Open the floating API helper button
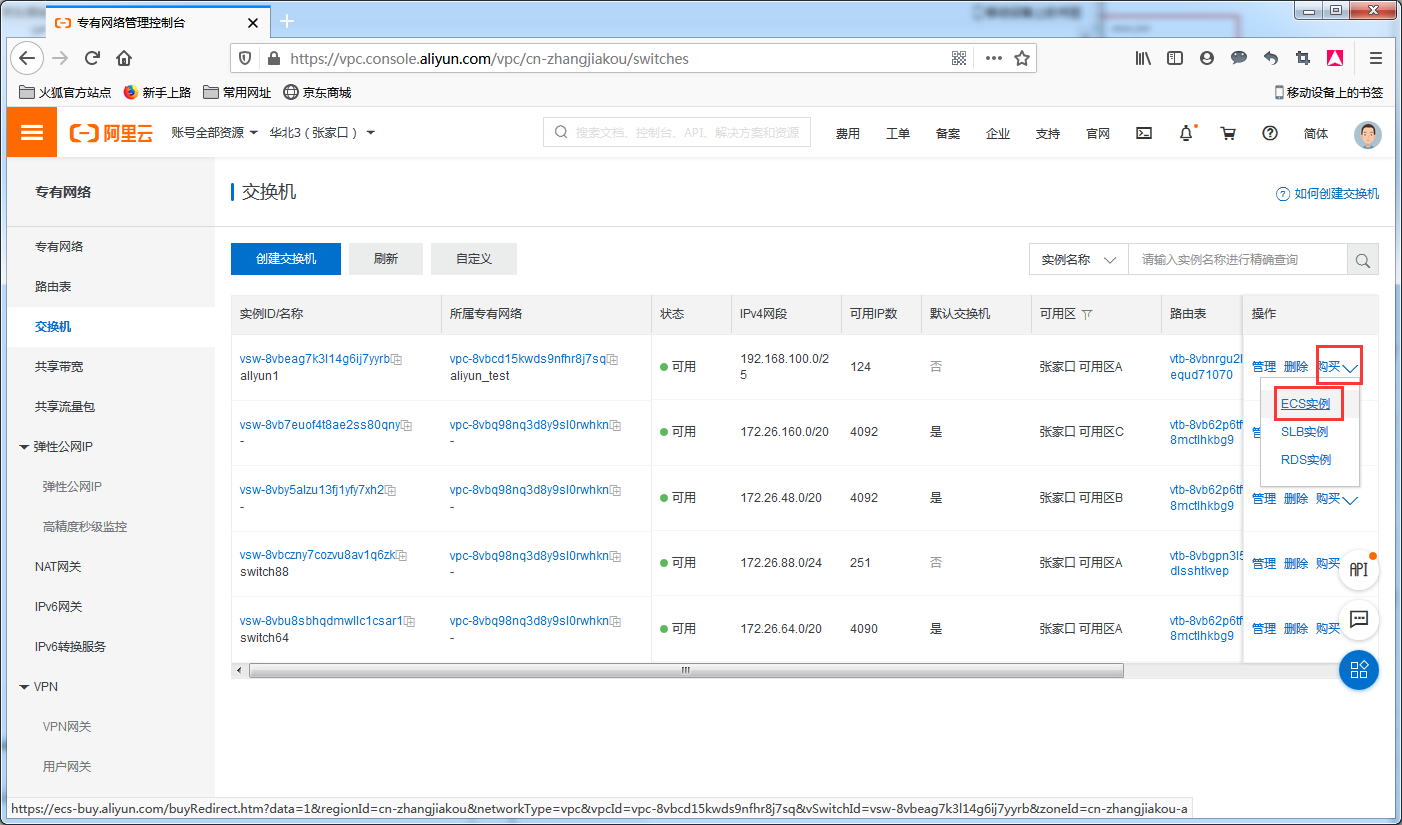This screenshot has width=1402, height=825. (x=1359, y=569)
